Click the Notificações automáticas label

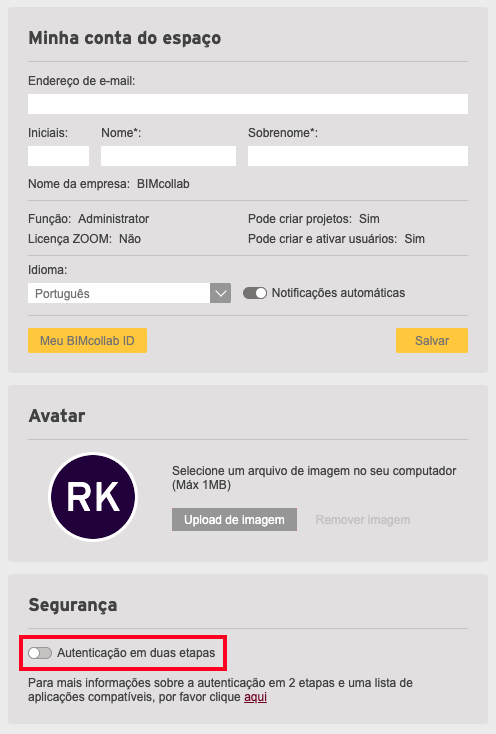point(338,293)
